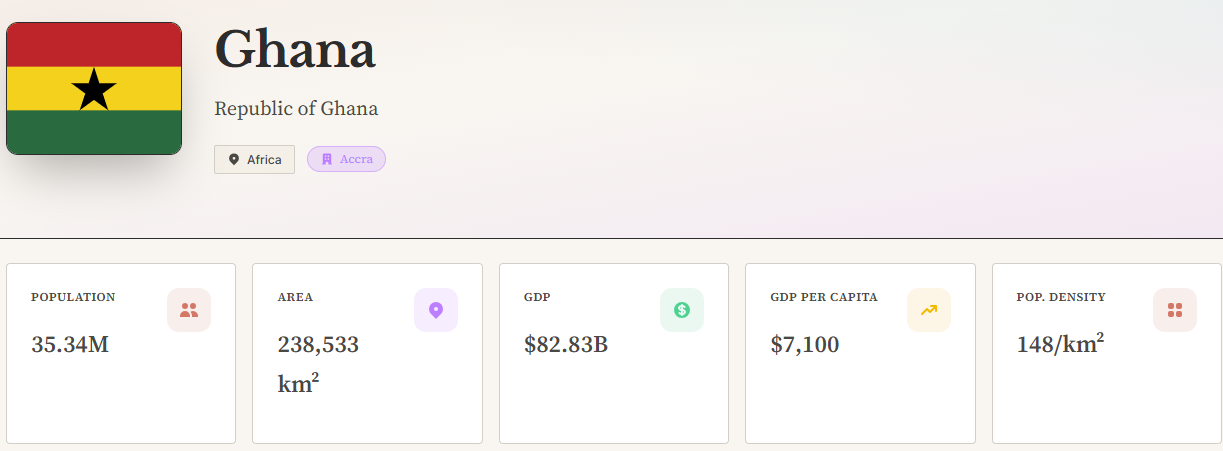The height and width of the screenshot is (451, 1223).
Task: Click the bookmark icon in Accra badge
Action: pyautogui.click(x=327, y=159)
